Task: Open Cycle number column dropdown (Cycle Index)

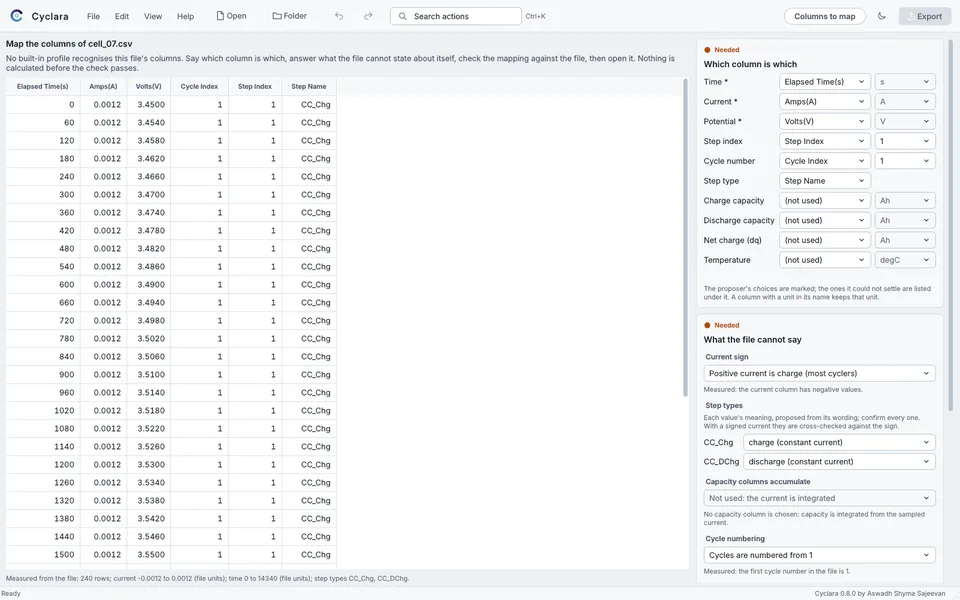Action: [824, 161]
